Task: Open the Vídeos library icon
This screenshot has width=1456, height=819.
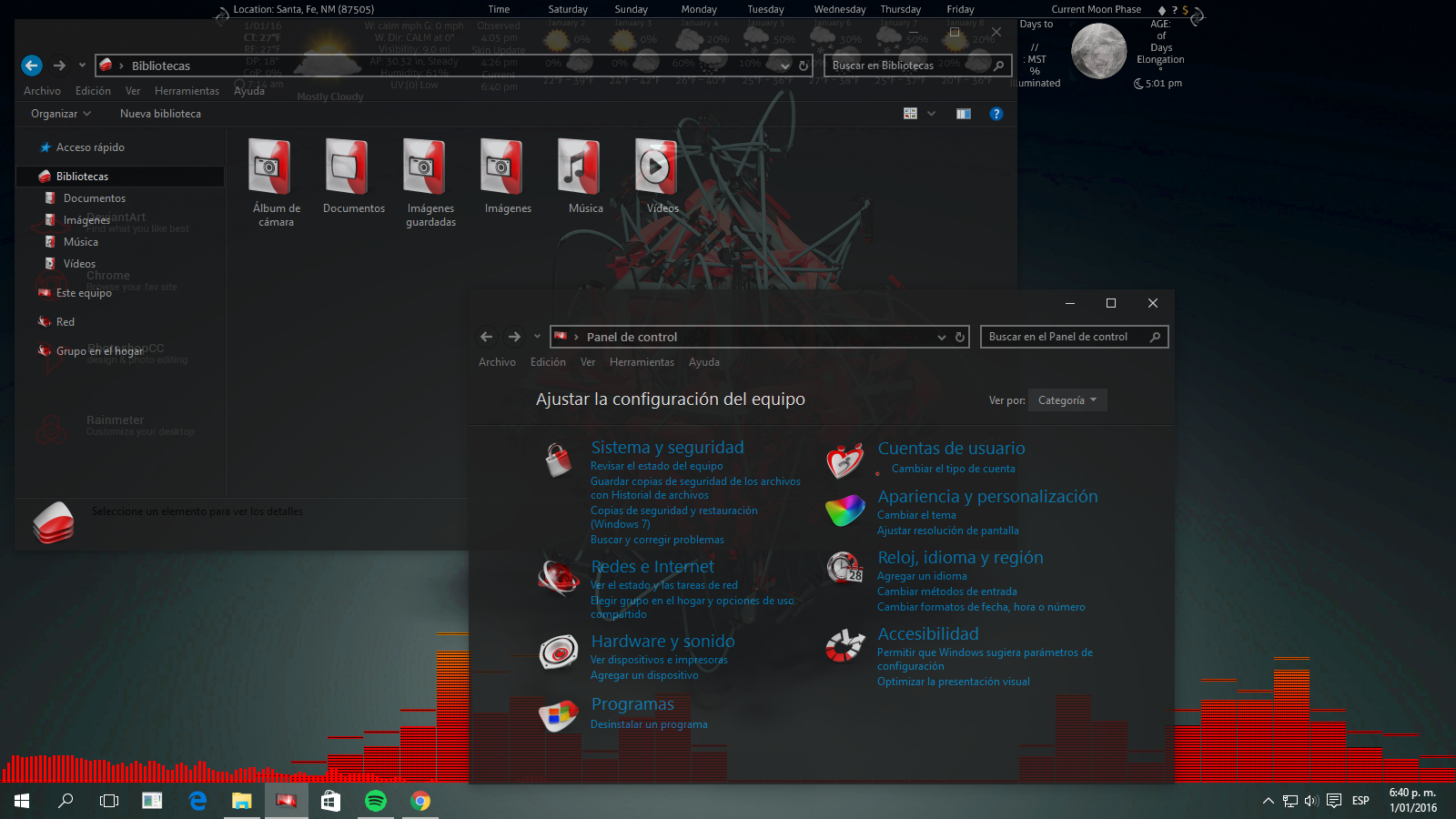Action: click(x=655, y=167)
